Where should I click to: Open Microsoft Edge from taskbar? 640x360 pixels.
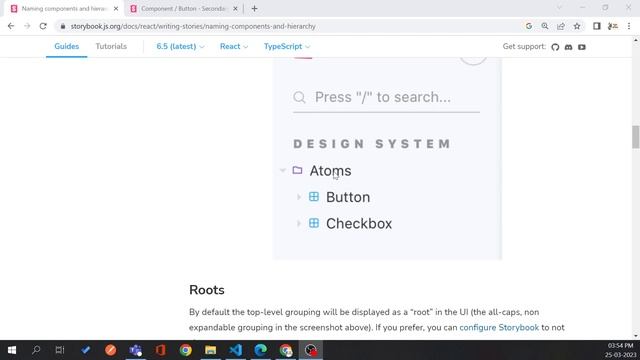click(x=260, y=350)
